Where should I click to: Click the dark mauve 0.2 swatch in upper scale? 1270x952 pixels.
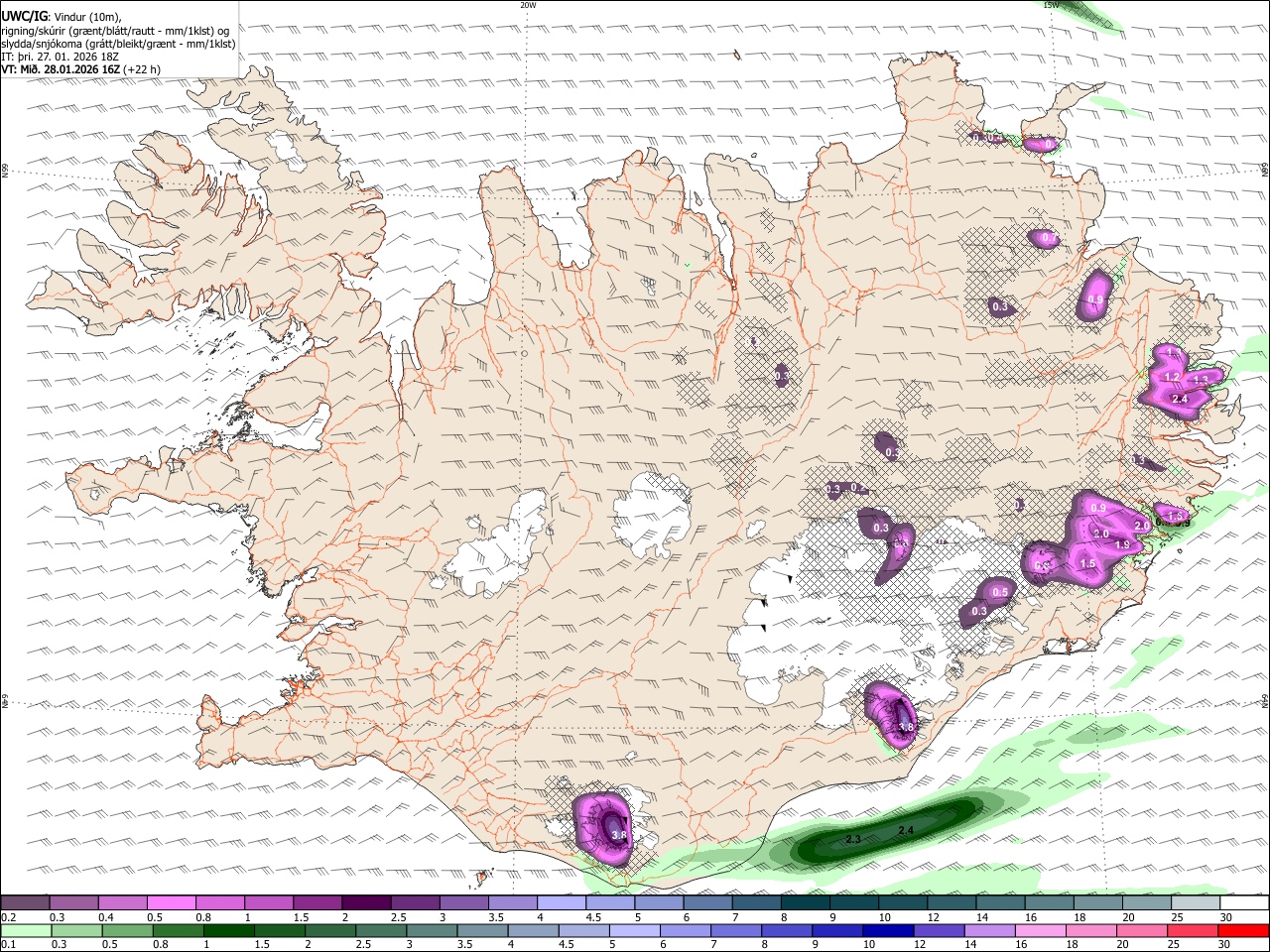click(x=25, y=903)
